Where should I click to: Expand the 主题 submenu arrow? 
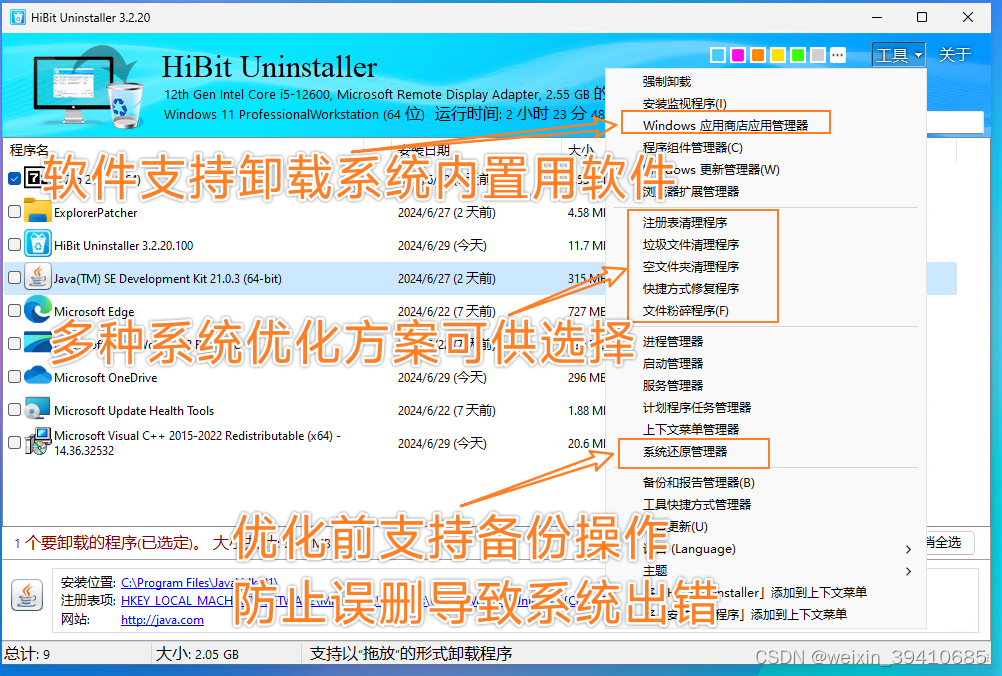(908, 571)
